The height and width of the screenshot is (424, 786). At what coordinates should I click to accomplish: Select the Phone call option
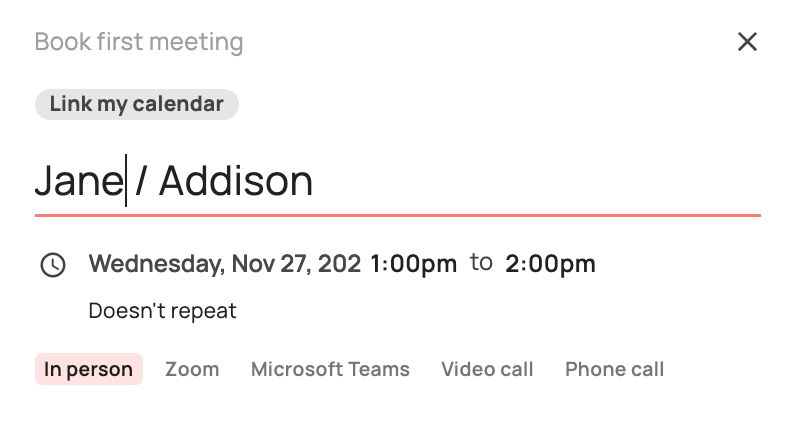615,369
